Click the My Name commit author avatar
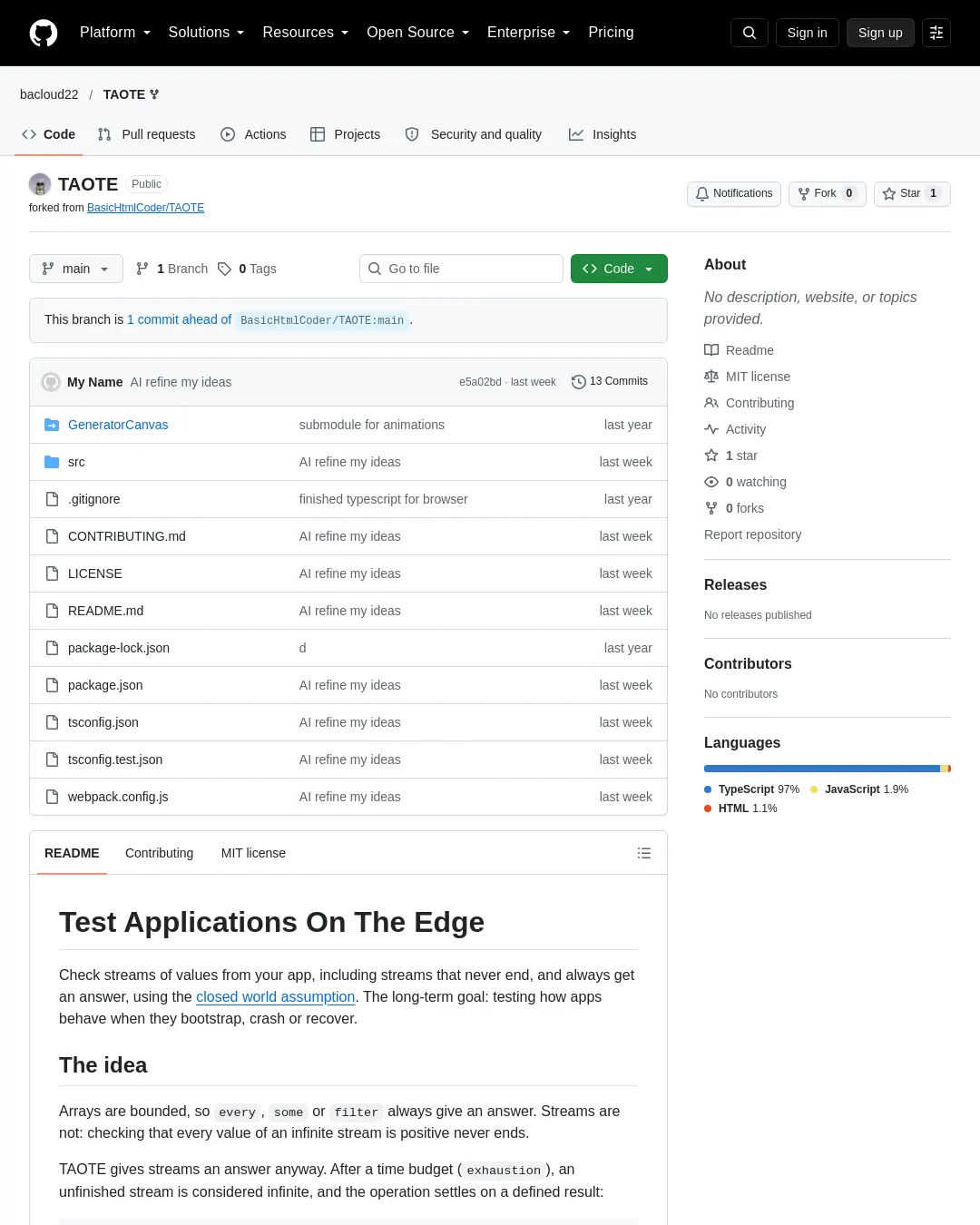This screenshot has width=980, height=1225. tap(51, 382)
